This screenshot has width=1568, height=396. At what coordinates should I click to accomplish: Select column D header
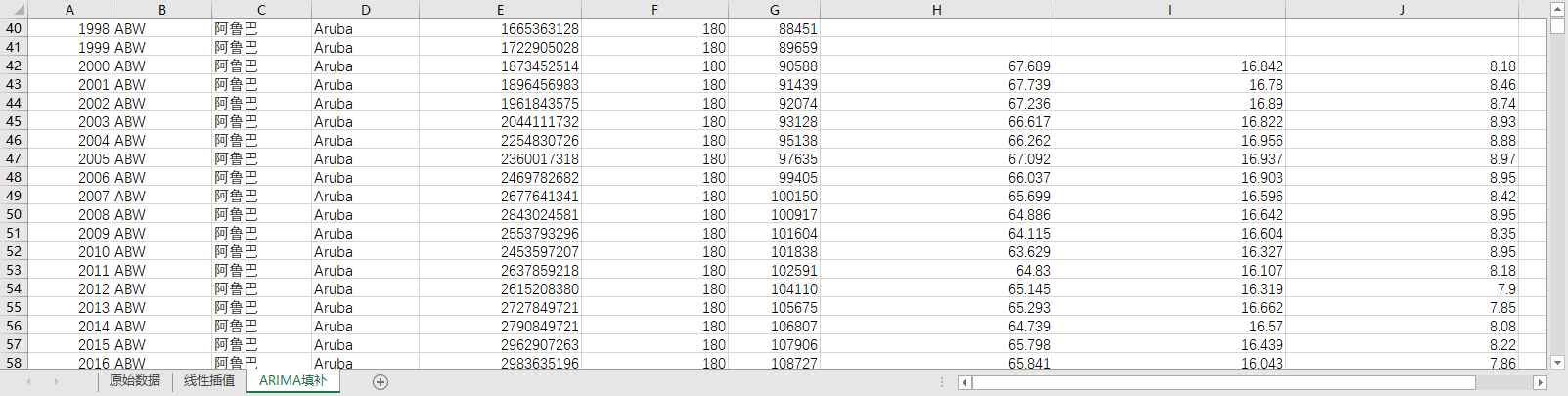(365, 10)
